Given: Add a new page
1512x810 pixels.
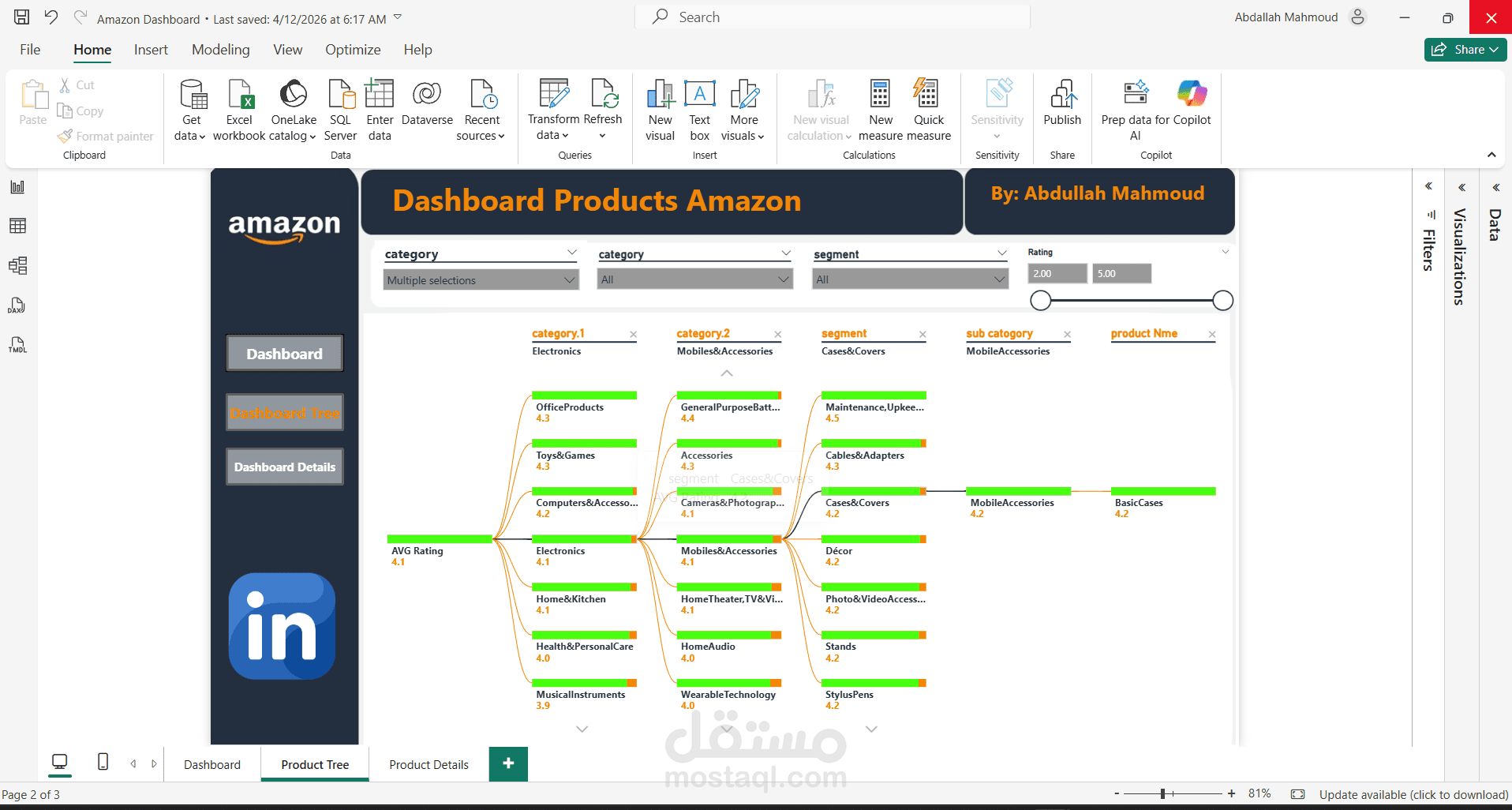Looking at the screenshot, I should [508, 763].
